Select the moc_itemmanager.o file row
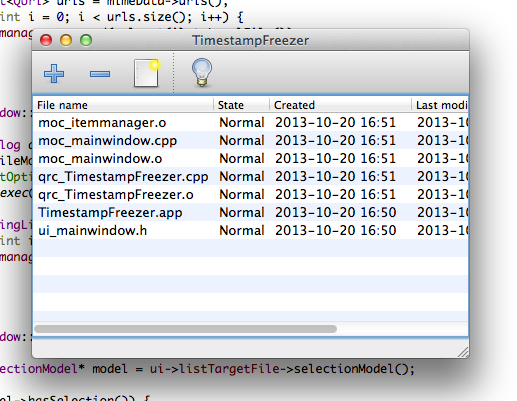This screenshot has height=401, width=517. 250,123
